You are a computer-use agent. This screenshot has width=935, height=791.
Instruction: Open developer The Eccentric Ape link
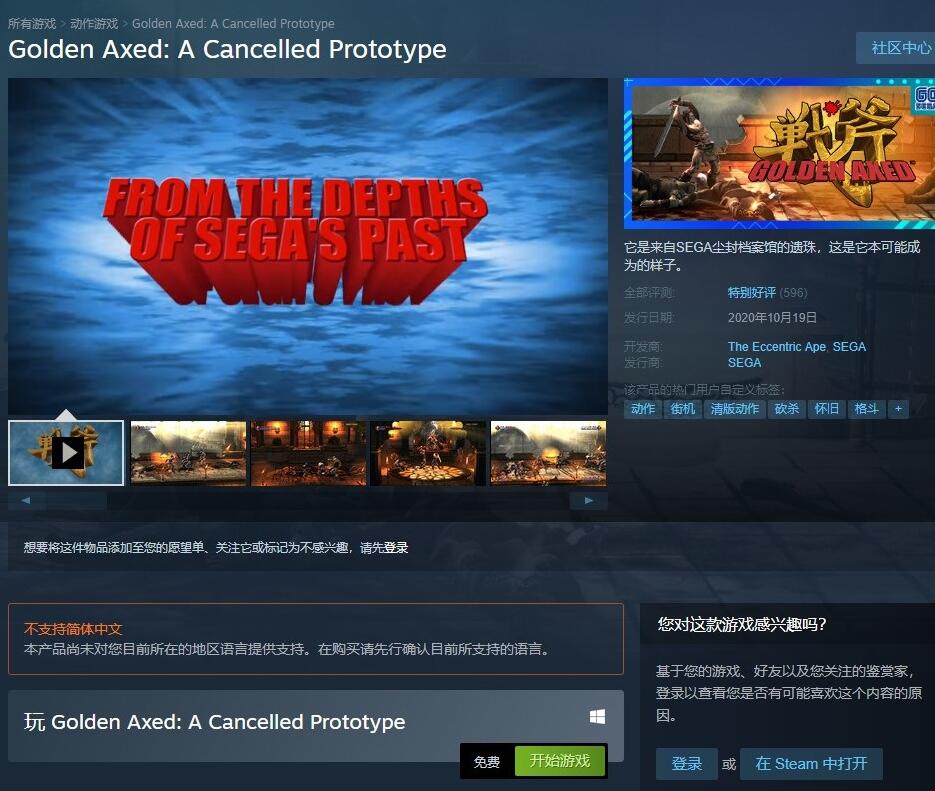click(776, 347)
